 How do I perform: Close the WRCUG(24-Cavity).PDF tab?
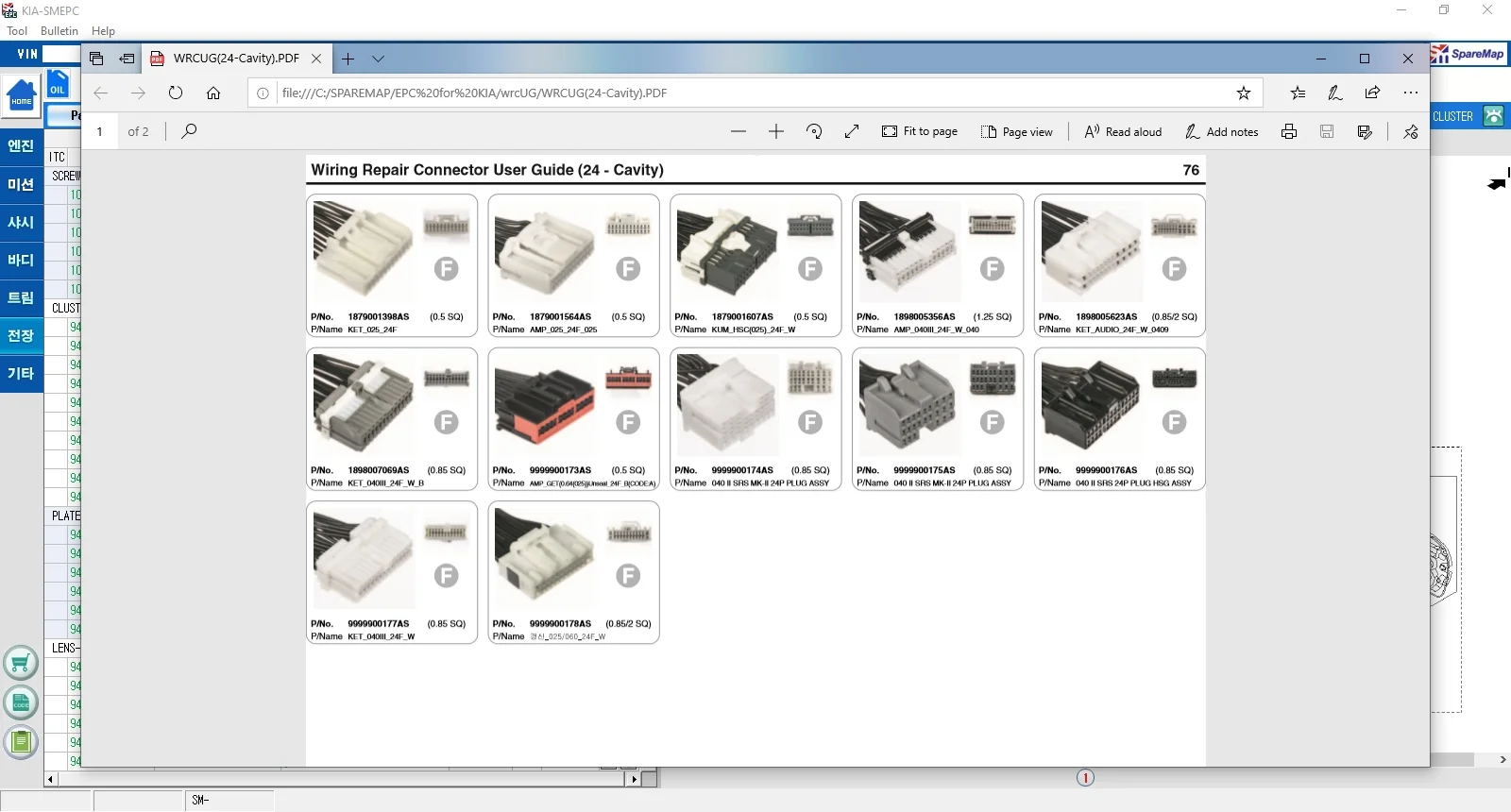(316, 59)
